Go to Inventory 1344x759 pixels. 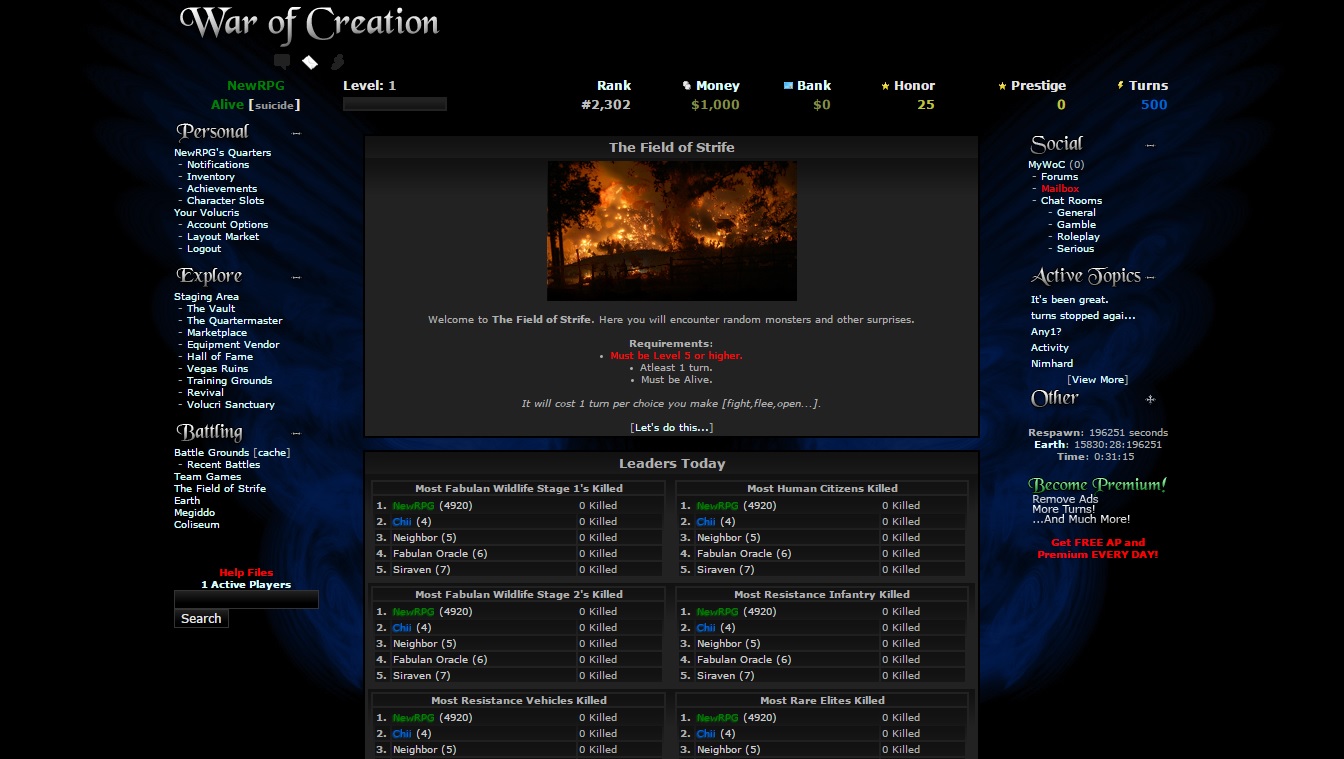[x=211, y=177]
